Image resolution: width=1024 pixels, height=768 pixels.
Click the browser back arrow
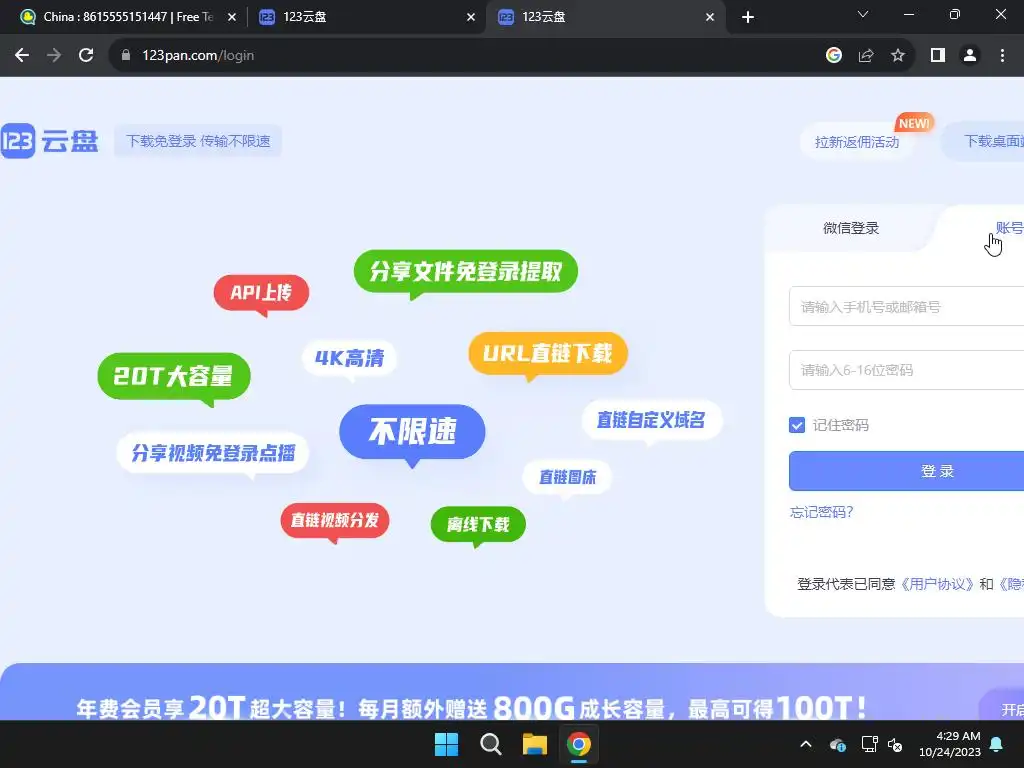22,56
